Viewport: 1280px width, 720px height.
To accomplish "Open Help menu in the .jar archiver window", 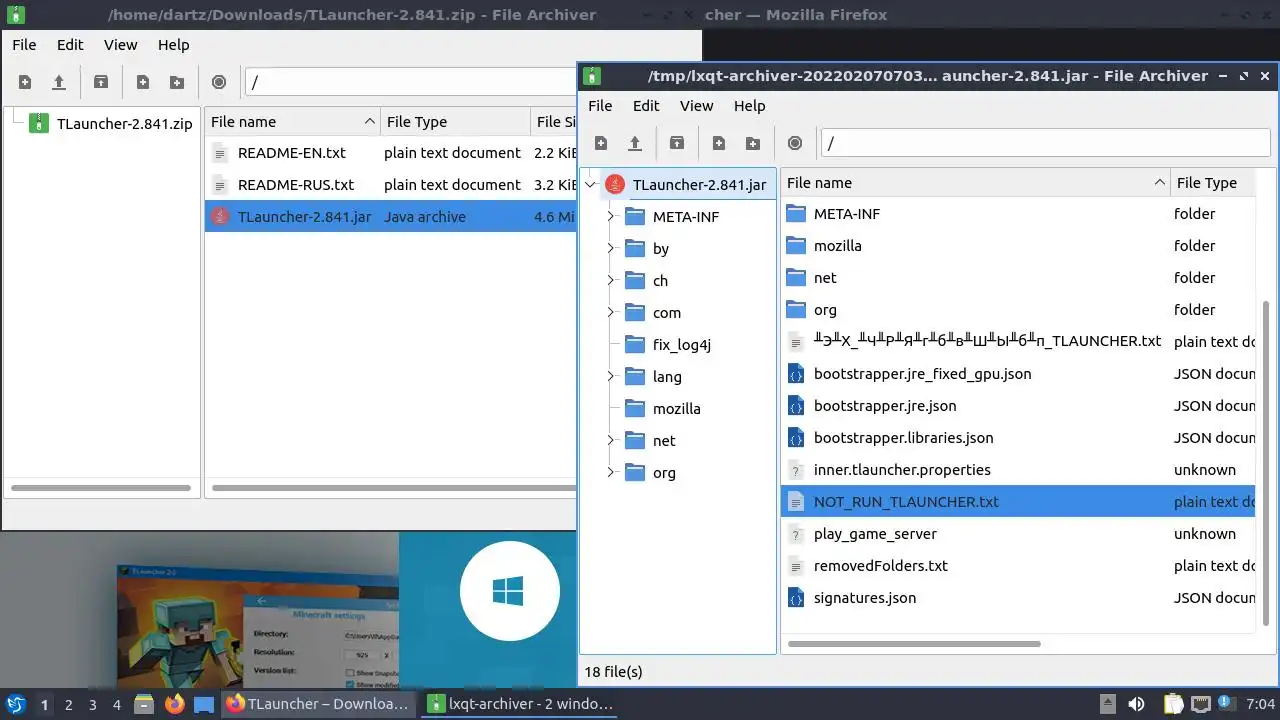I will pyautogui.click(x=749, y=106).
